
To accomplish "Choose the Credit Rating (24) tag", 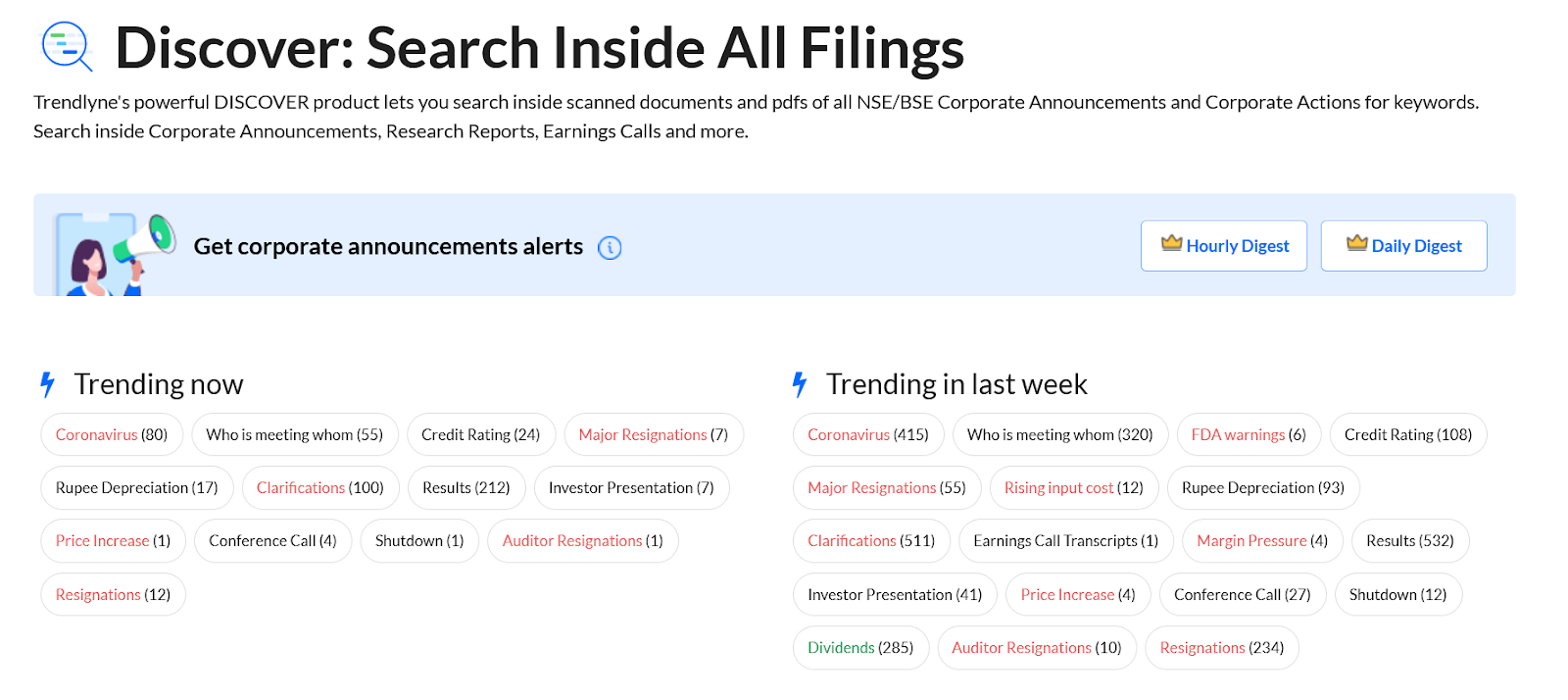I will pyautogui.click(x=481, y=434).
